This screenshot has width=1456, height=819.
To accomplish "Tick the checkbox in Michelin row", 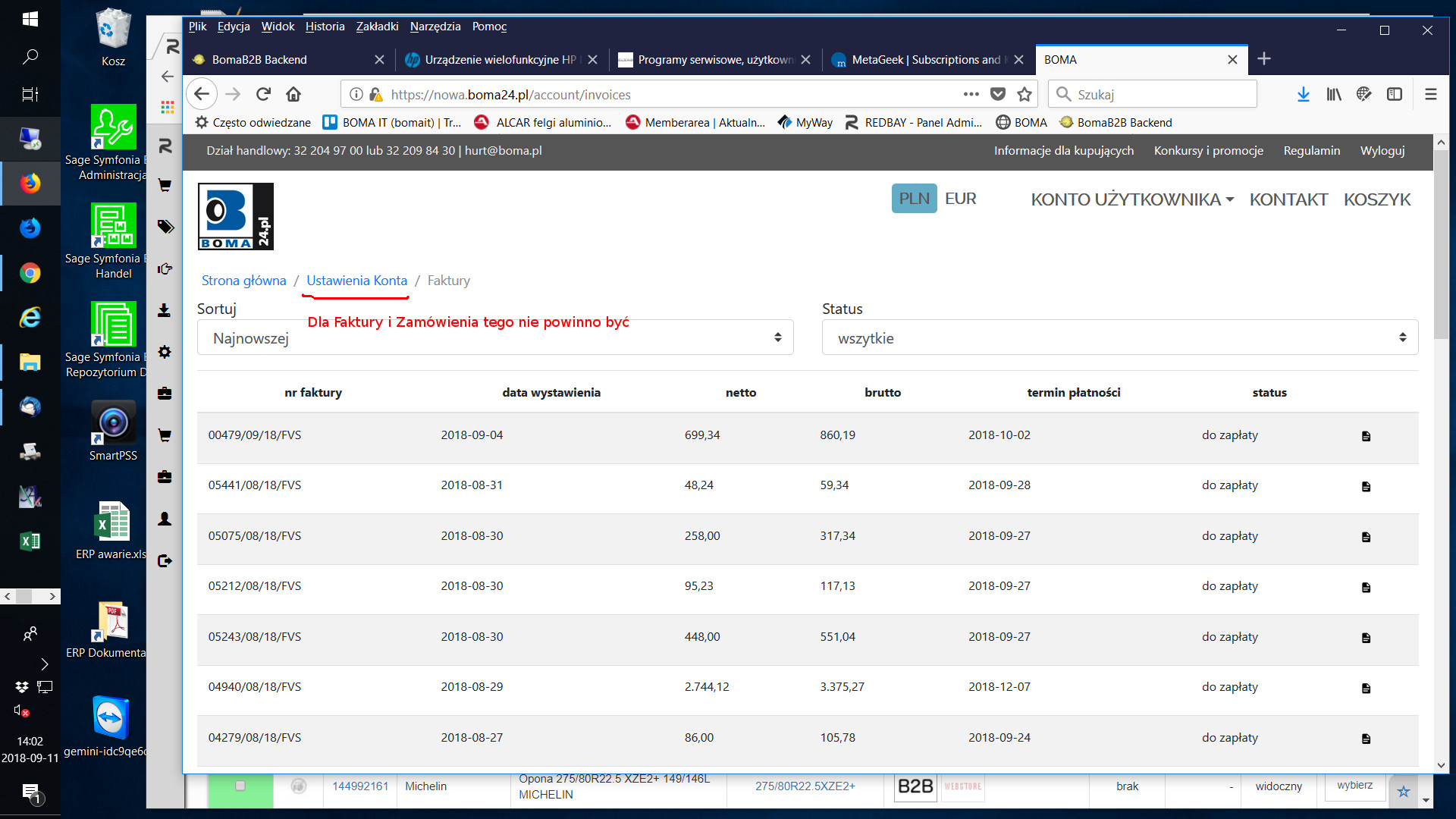I will point(240,786).
